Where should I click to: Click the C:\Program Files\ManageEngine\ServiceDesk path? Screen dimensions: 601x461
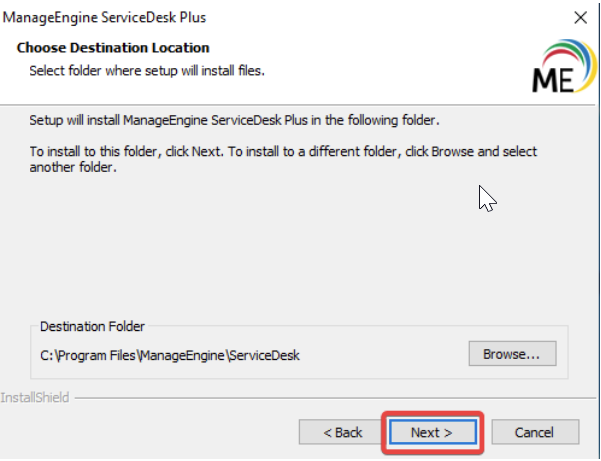(x=169, y=355)
